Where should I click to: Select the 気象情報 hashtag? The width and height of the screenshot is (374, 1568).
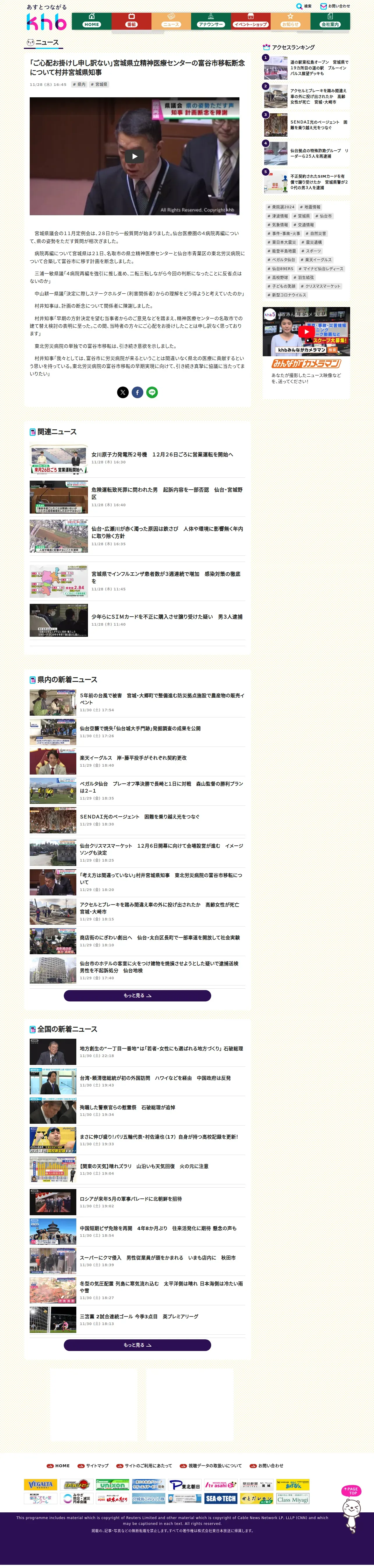[278, 225]
